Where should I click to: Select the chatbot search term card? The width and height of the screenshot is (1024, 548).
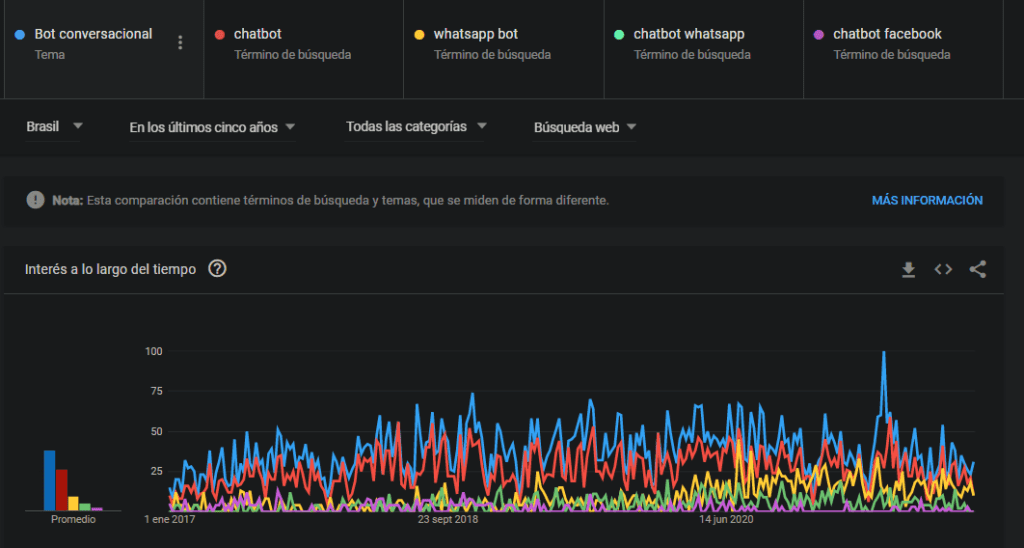coord(304,49)
